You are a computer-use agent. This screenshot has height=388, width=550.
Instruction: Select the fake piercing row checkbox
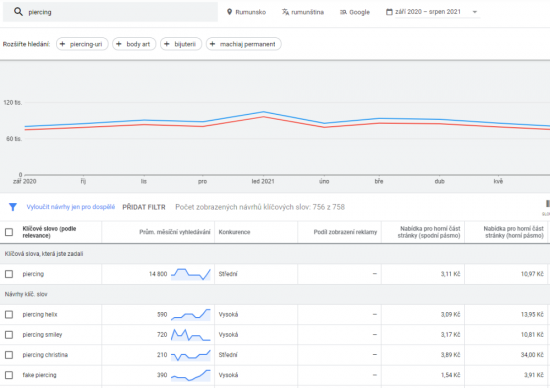(x=9, y=375)
